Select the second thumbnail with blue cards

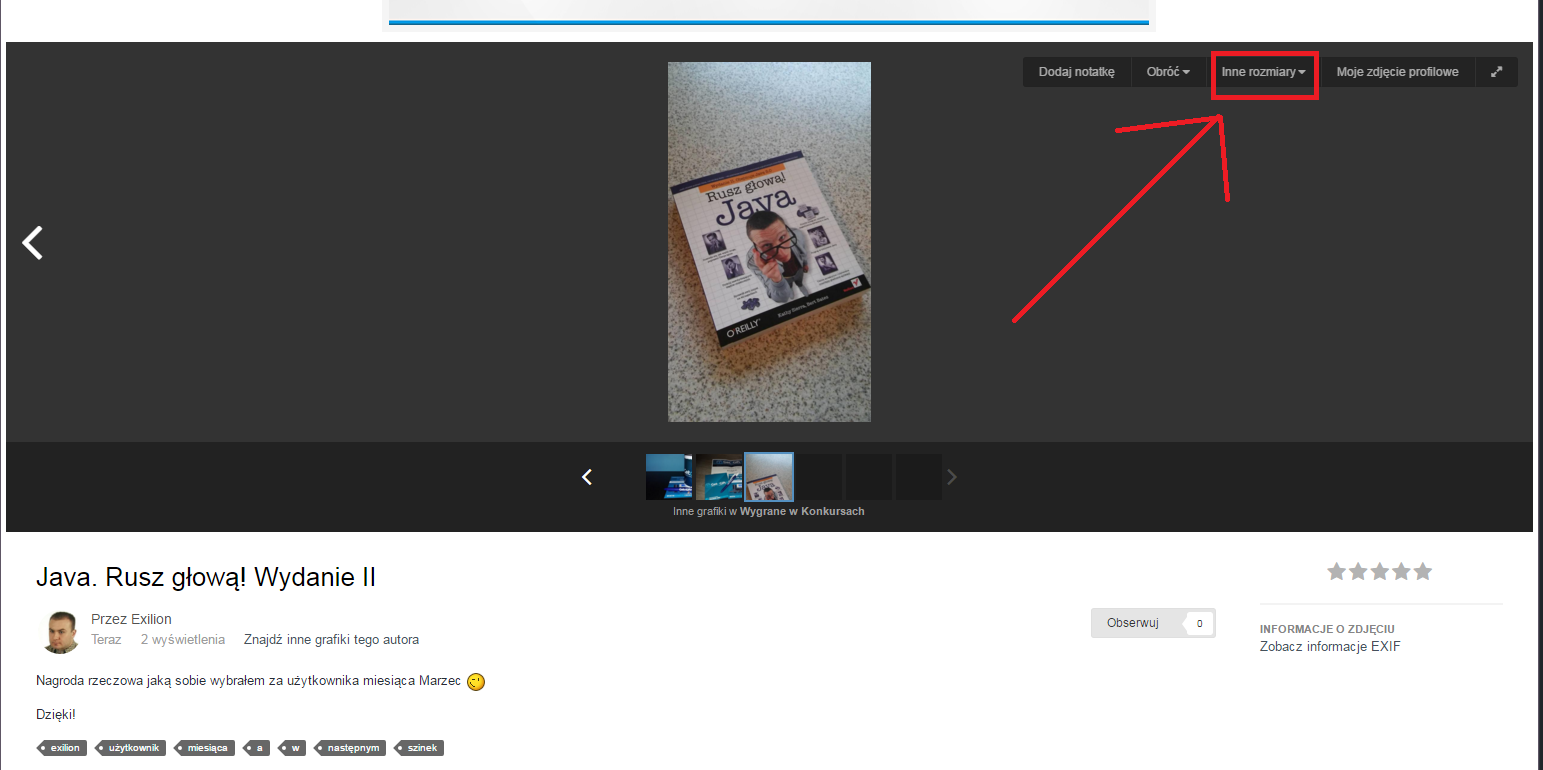coord(719,477)
